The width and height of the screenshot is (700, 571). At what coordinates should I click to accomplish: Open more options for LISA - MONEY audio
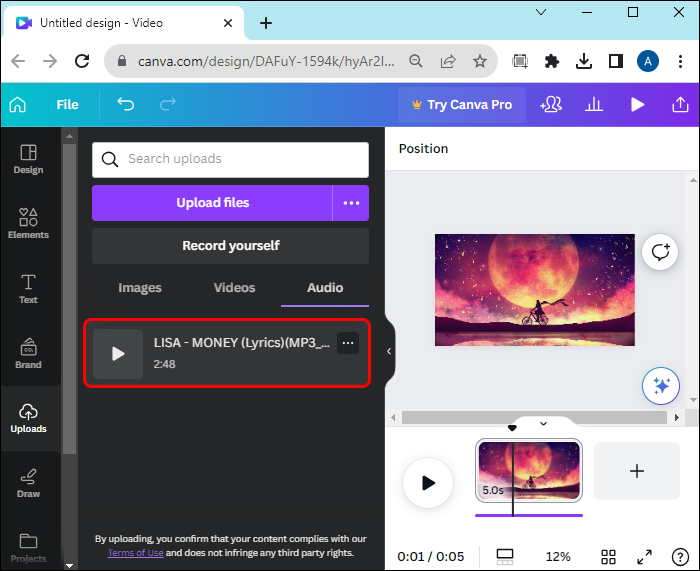coord(348,343)
